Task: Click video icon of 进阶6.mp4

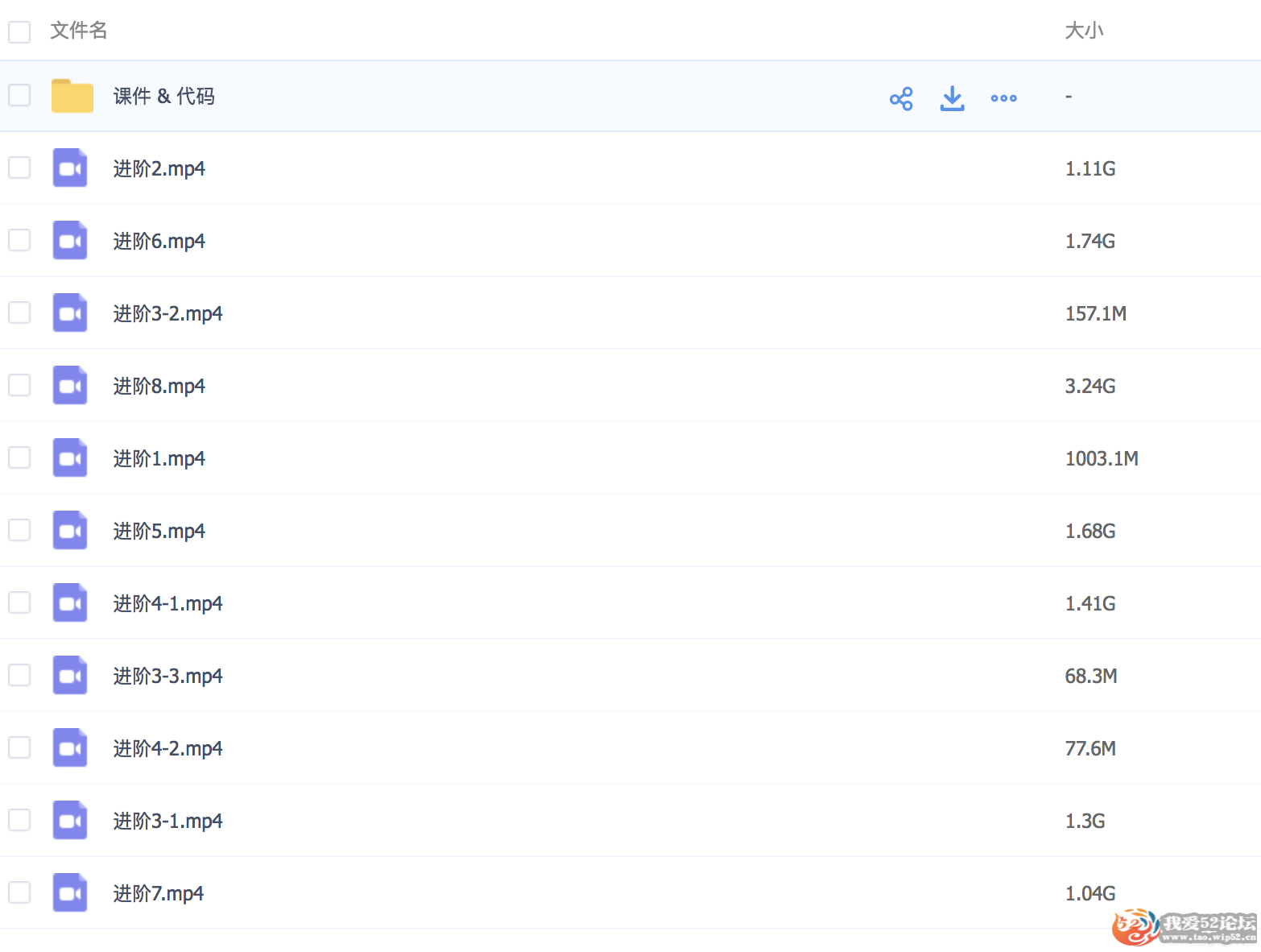Action: coord(70,240)
